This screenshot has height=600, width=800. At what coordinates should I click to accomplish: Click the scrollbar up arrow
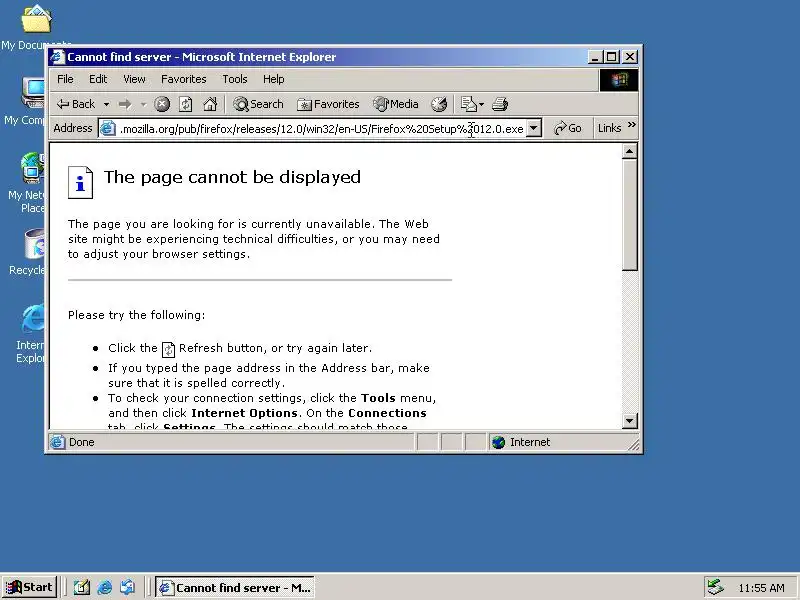click(630, 152)
